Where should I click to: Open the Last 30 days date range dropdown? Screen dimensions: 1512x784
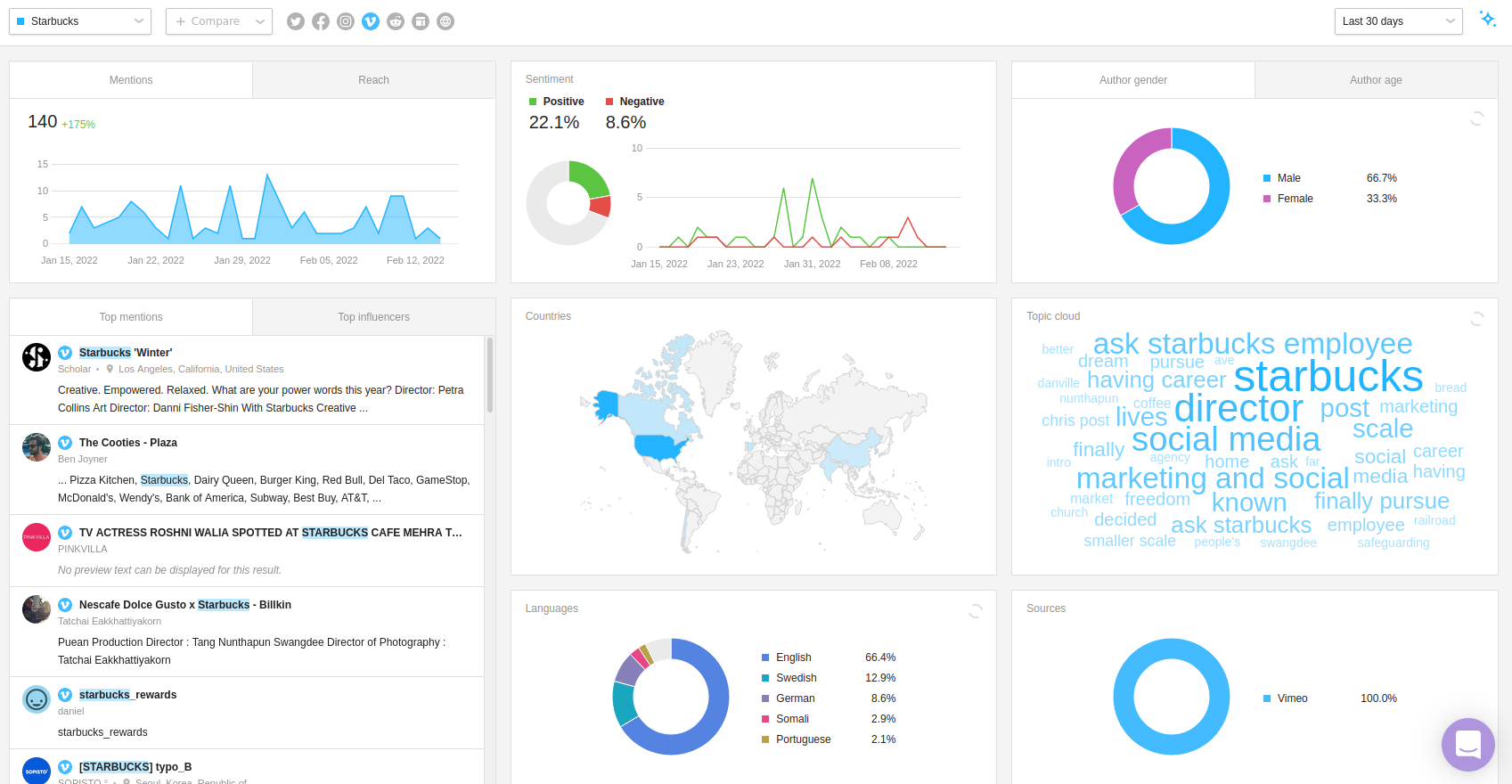tap(1398, 21)
